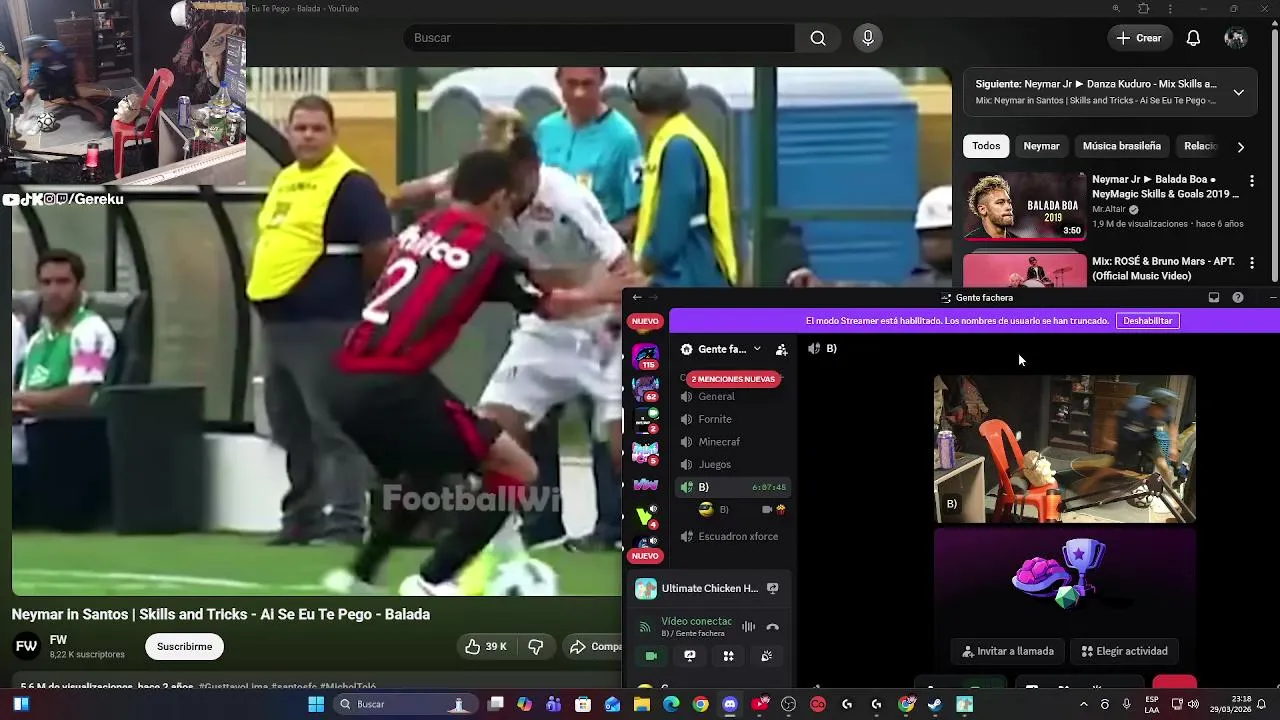
Task: Click the invite people icon beside server name
Action: coord(781,350)
